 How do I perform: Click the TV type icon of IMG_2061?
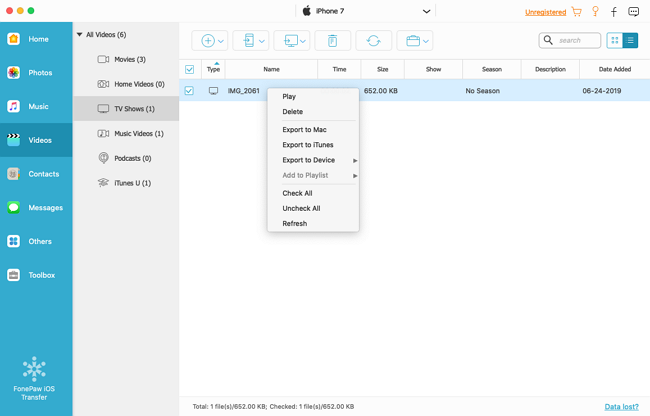tap(213, 91)
